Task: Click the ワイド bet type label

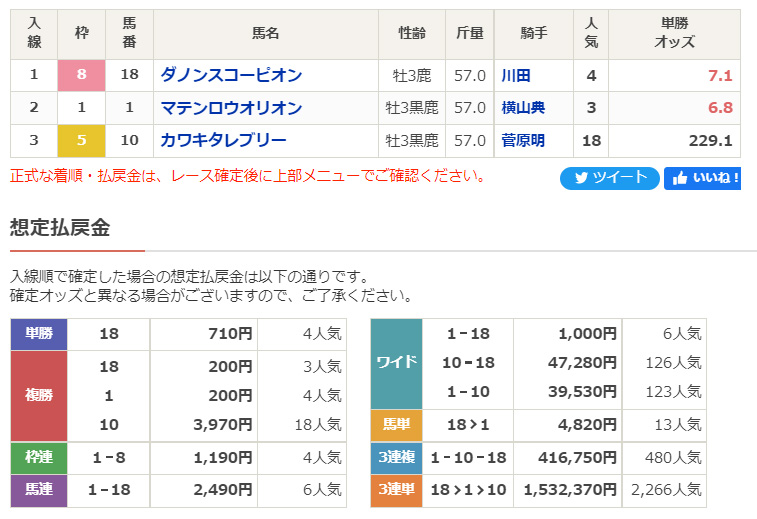Action: (396, 363)
